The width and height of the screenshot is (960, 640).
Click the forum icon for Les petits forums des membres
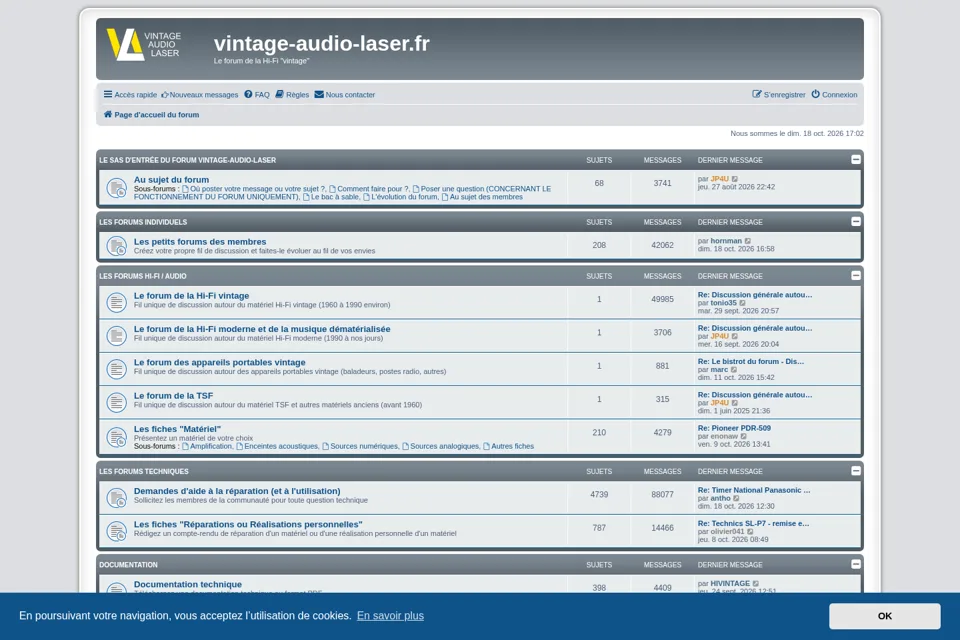coord(116,246)
